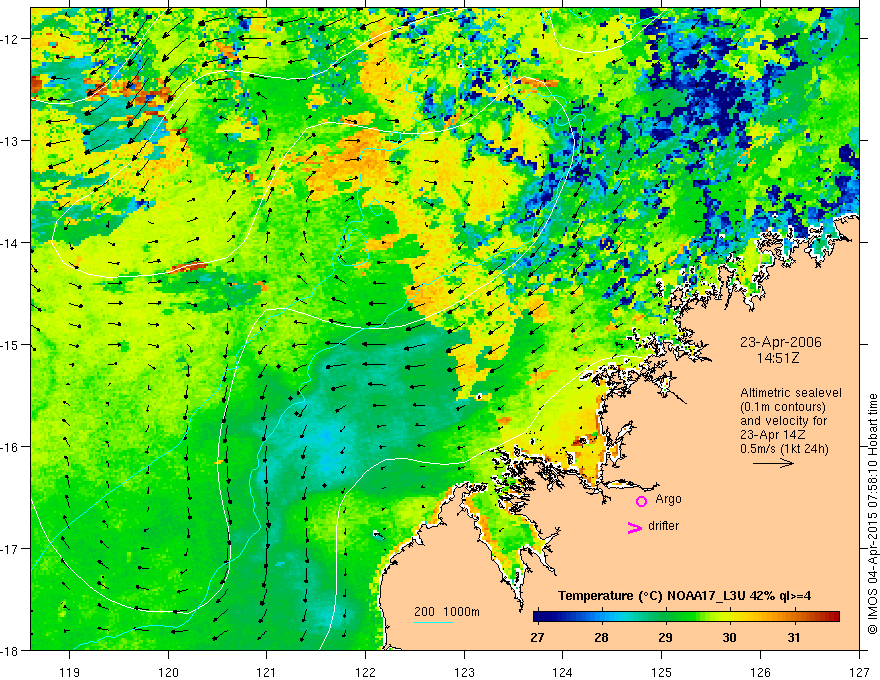880x680 pixels.
Task: Select the '23-Apr-2006' date label
Action: click(x=781, y=342)
